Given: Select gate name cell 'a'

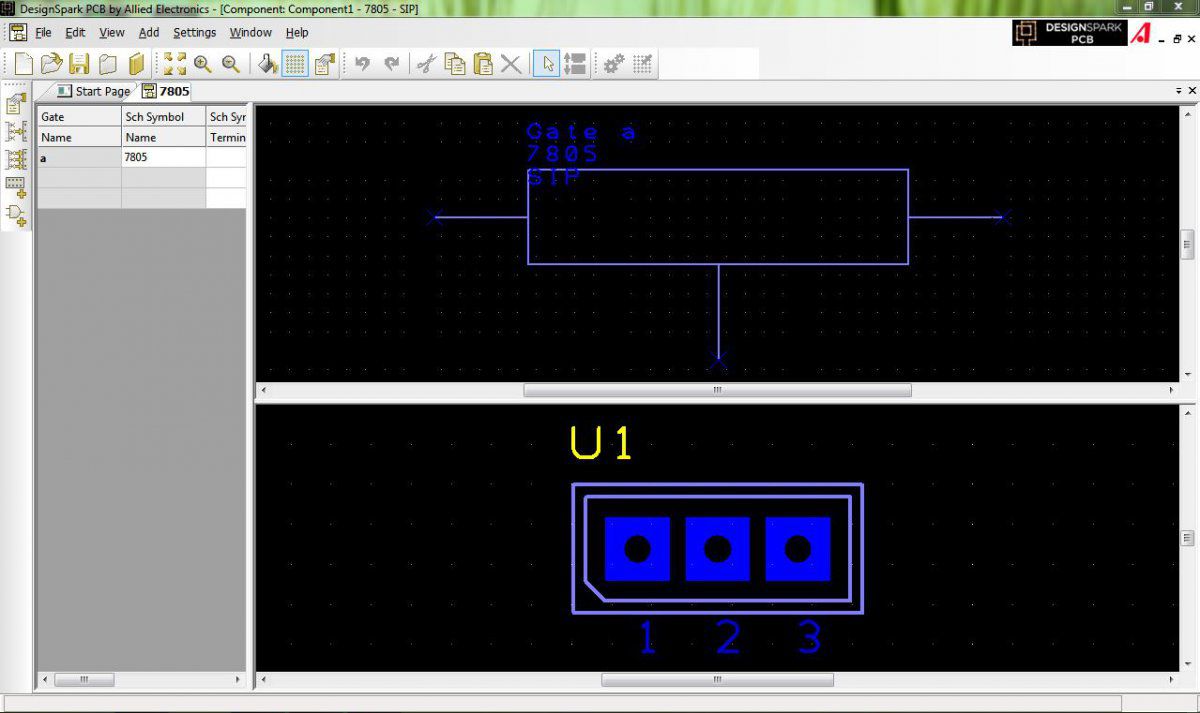Looking at the screenshot, I should [x=79, y=157].
